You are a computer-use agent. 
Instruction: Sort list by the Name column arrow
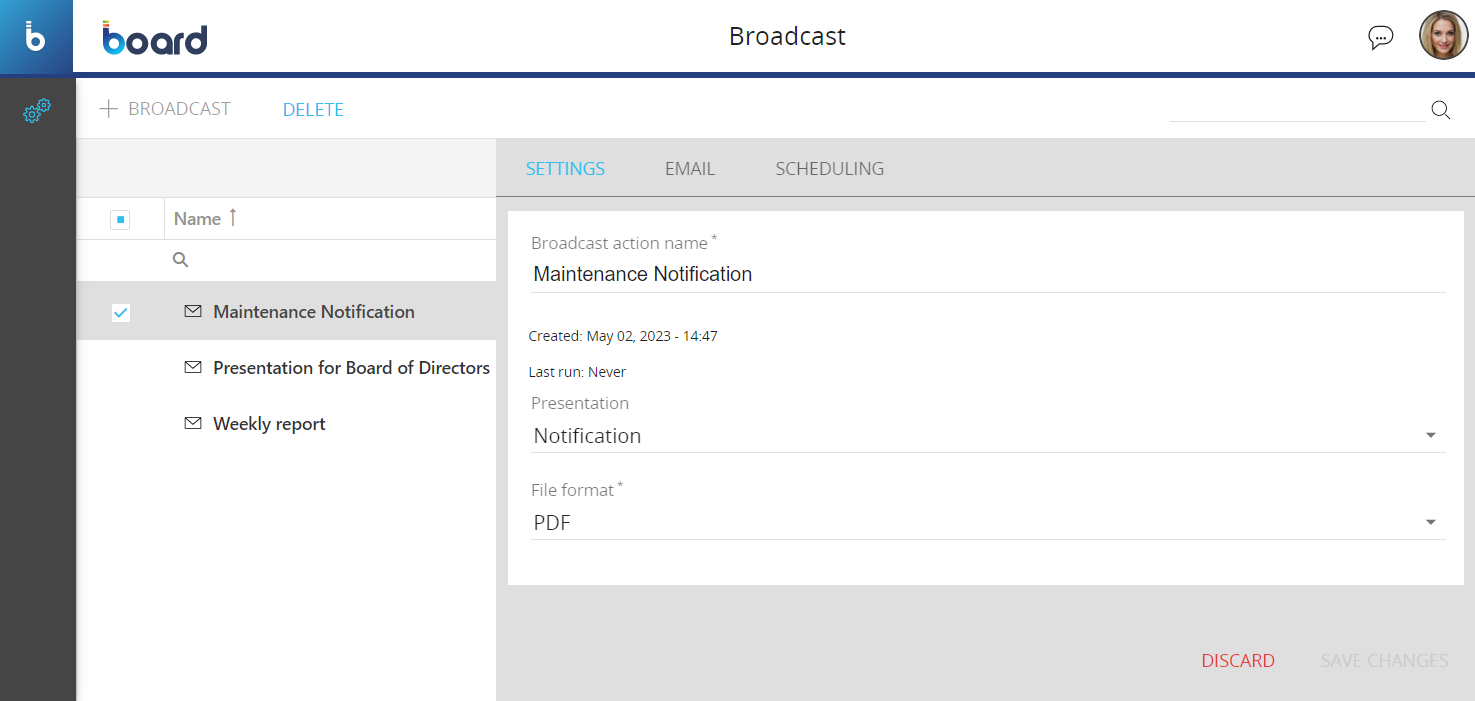coord(232,218)
